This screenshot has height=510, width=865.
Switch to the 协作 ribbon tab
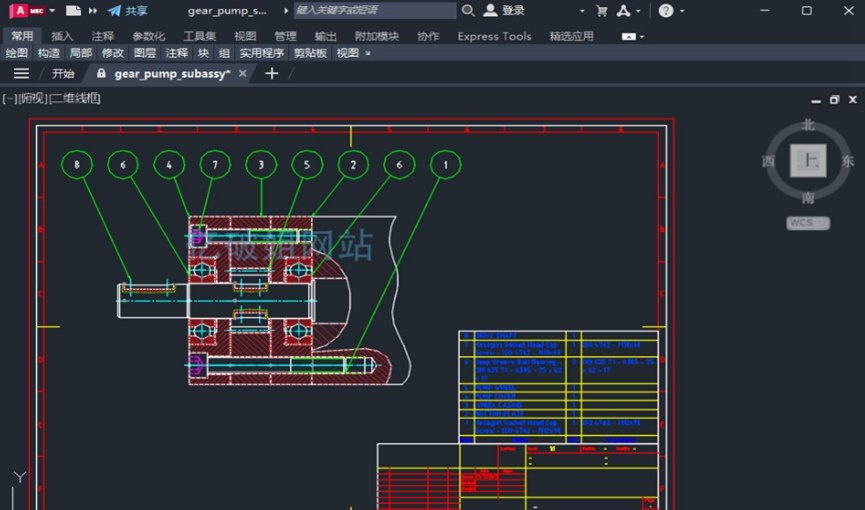pos(428,36)
